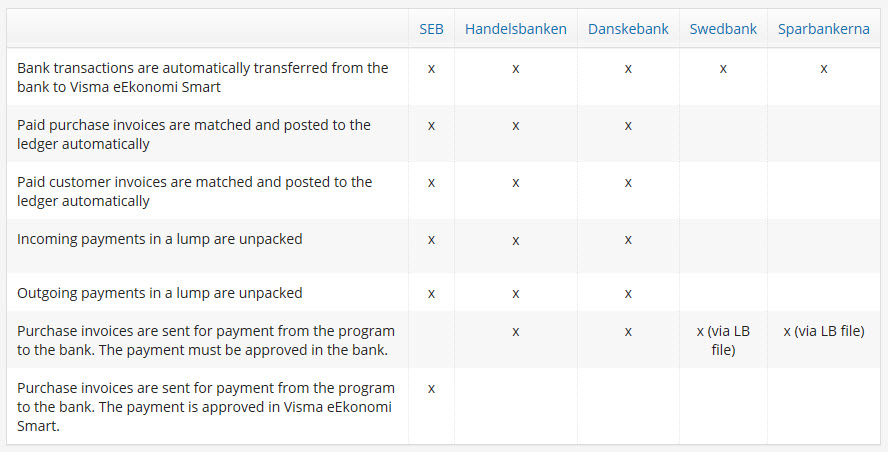Click the 'Paid customer invoices are matched' row text
Image resolution: width=888 pixels, height=452 pixels.
[194, 191]
